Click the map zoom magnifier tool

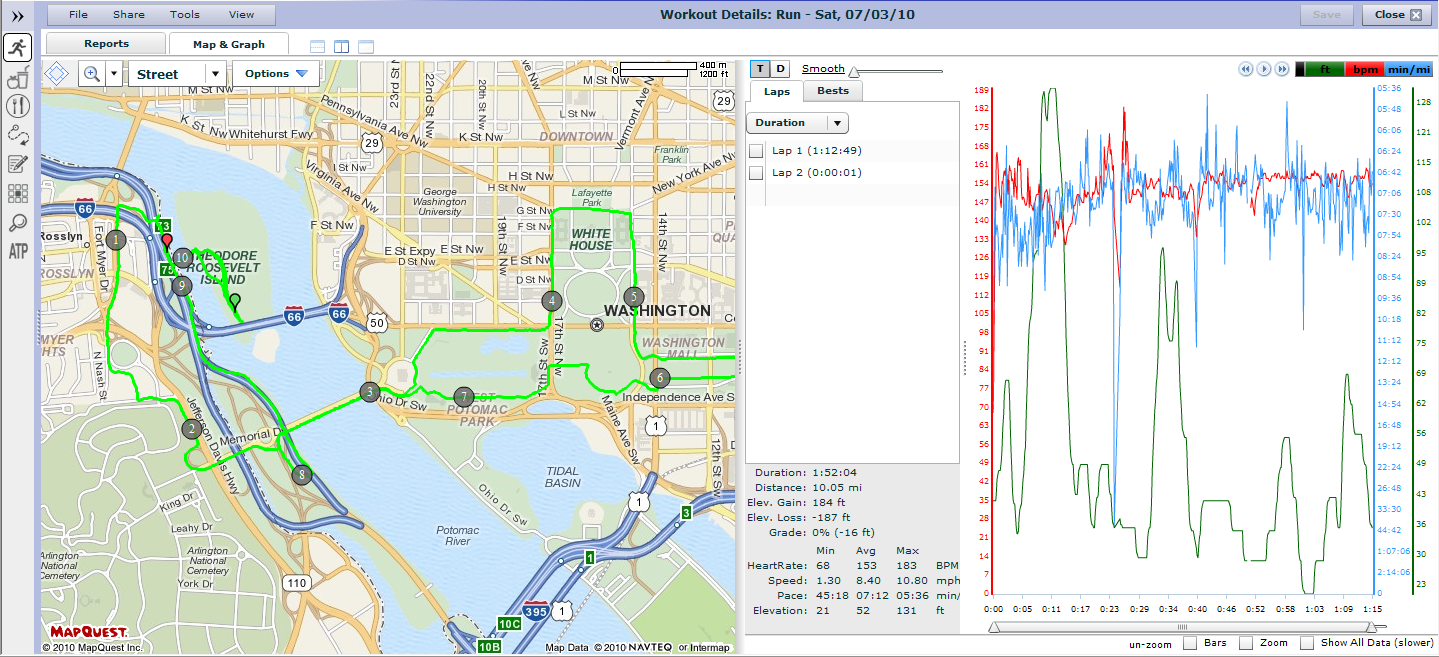92,73
